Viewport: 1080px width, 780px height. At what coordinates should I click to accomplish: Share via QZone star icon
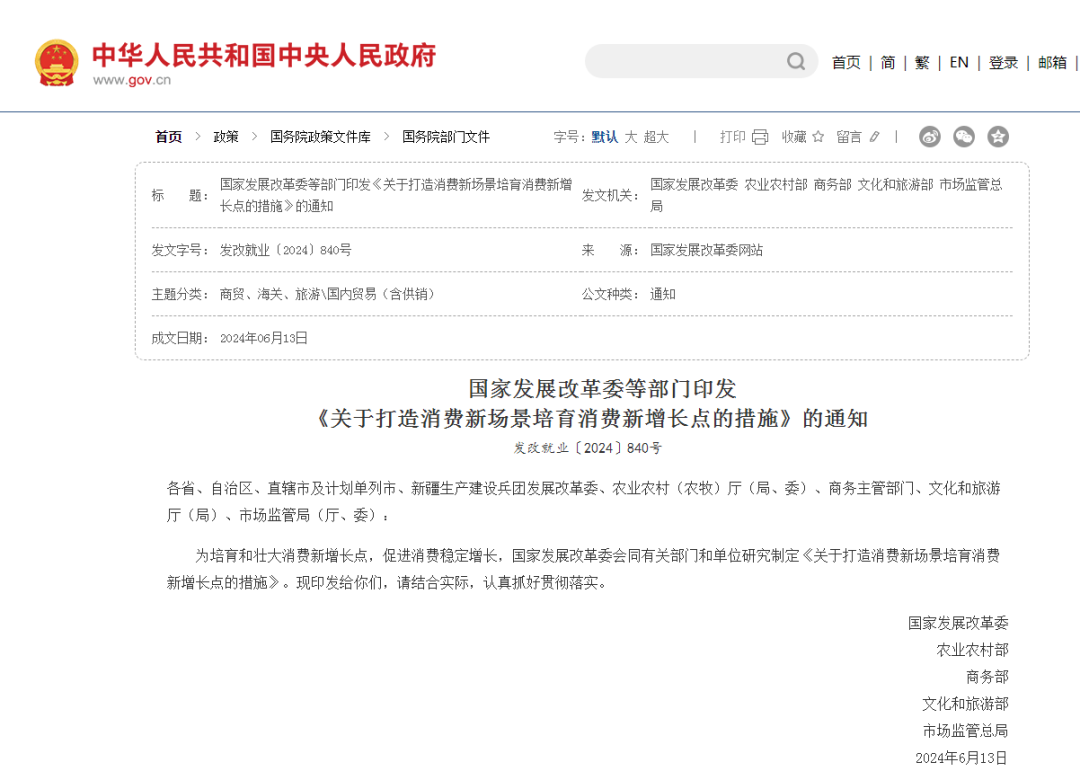[997, 136]
